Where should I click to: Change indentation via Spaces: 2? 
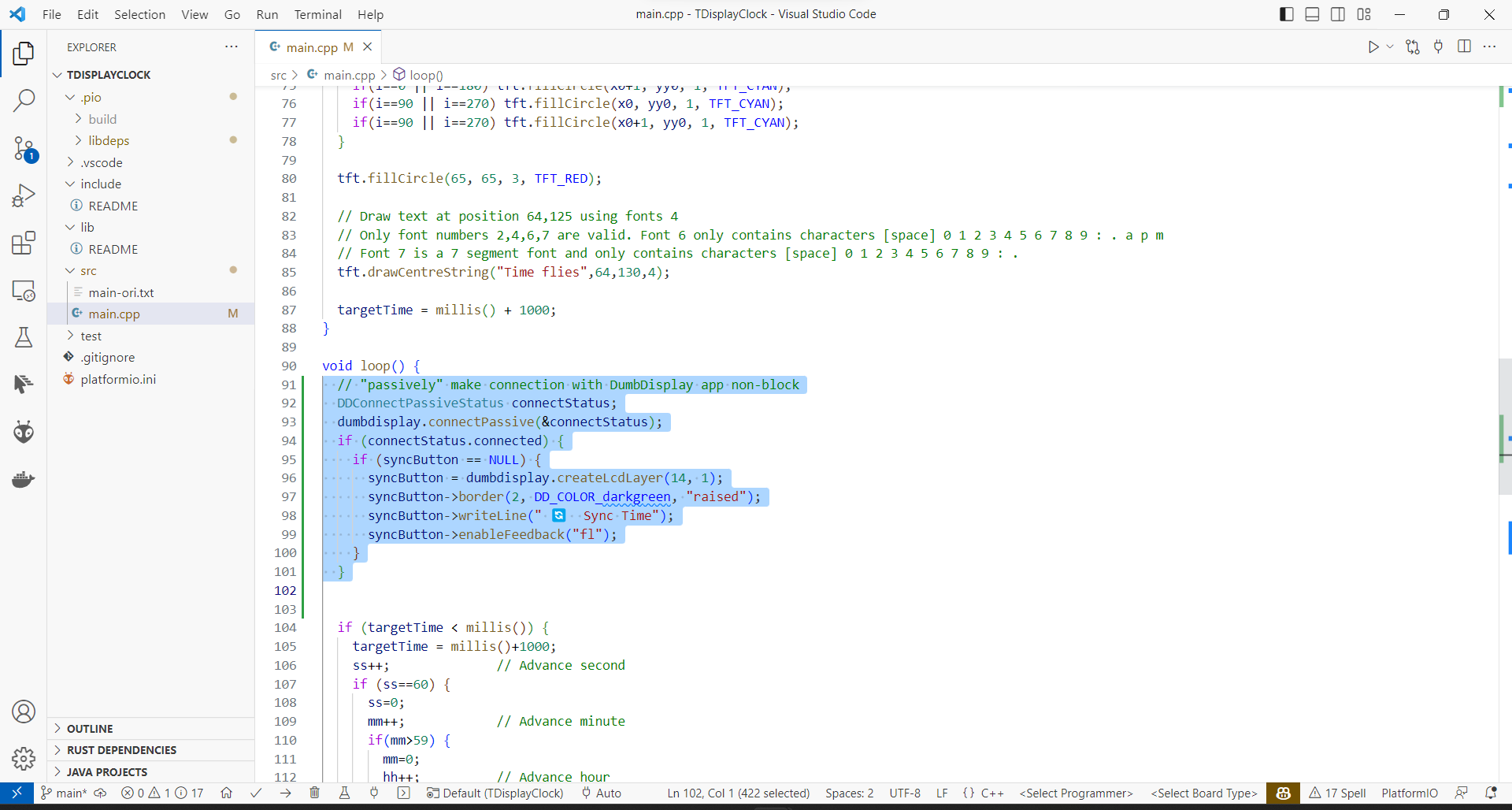849,793
